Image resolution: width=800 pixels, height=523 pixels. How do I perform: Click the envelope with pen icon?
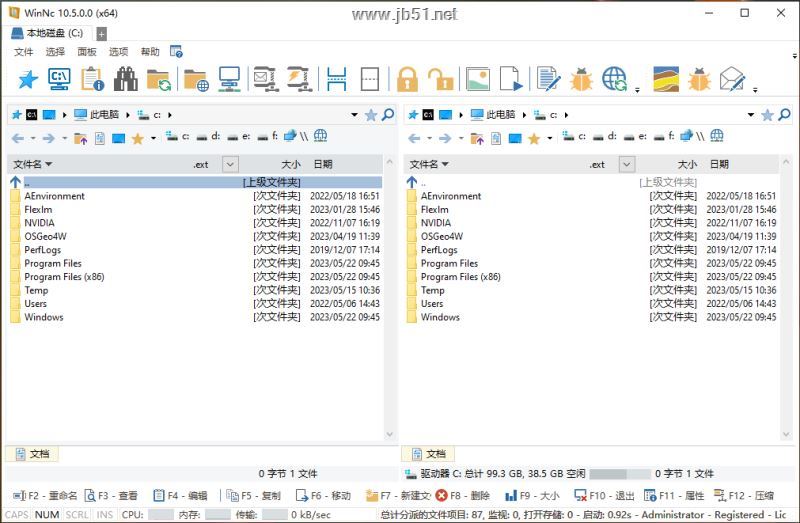[x=732, y=79]
